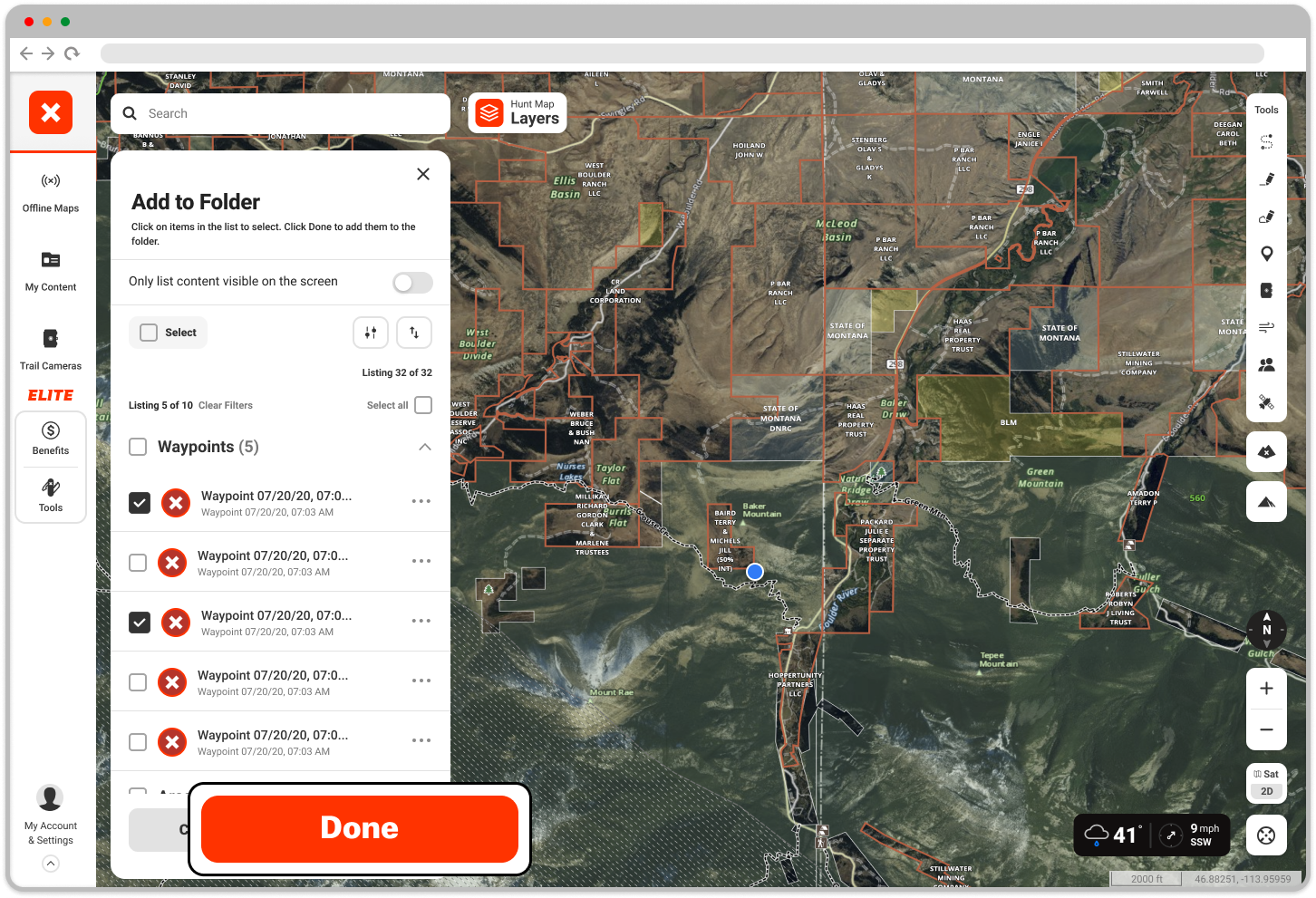Collapse the Waypoints group chevron

coord(425,447)
